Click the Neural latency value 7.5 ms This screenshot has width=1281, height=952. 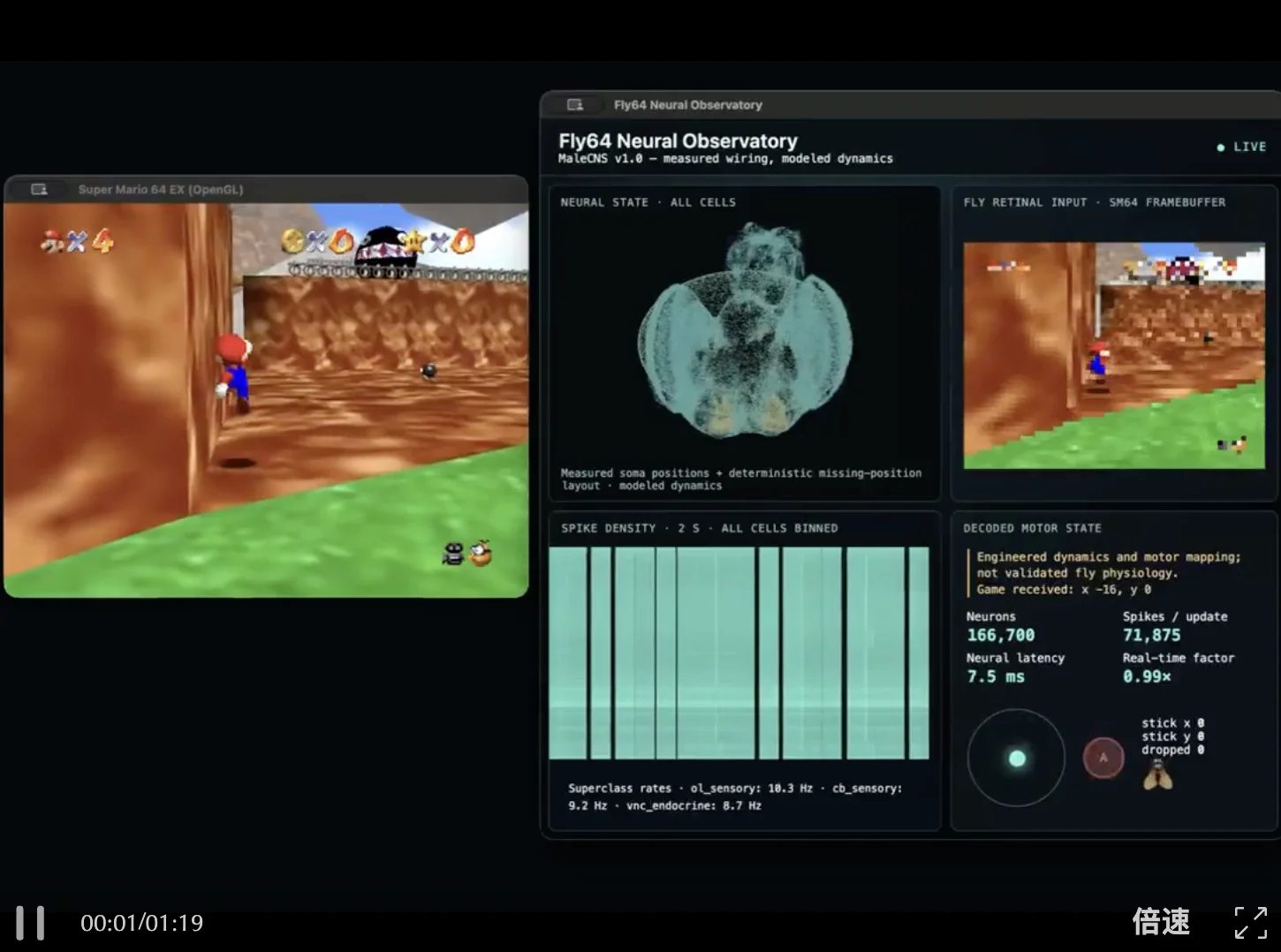click(x=996, y=676)
